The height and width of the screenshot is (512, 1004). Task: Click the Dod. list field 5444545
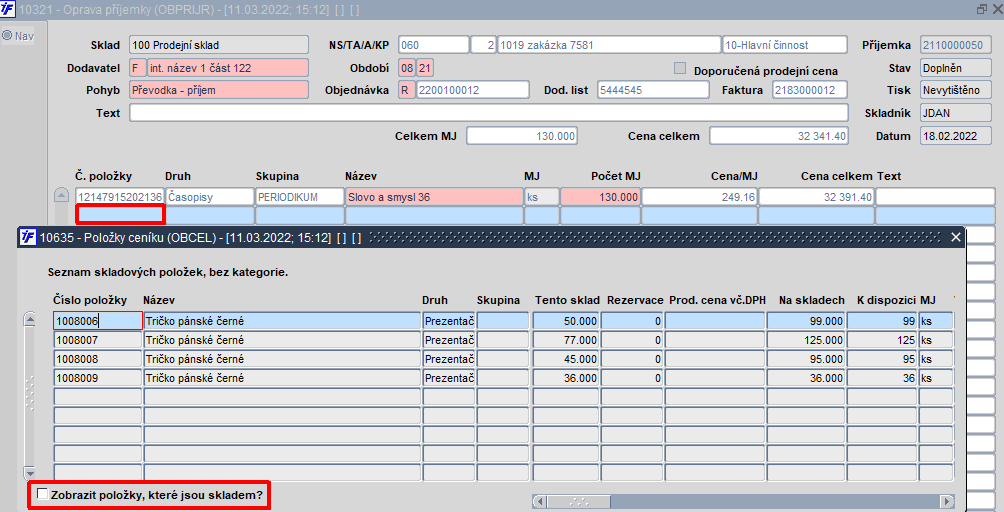[x=653, y=90]
